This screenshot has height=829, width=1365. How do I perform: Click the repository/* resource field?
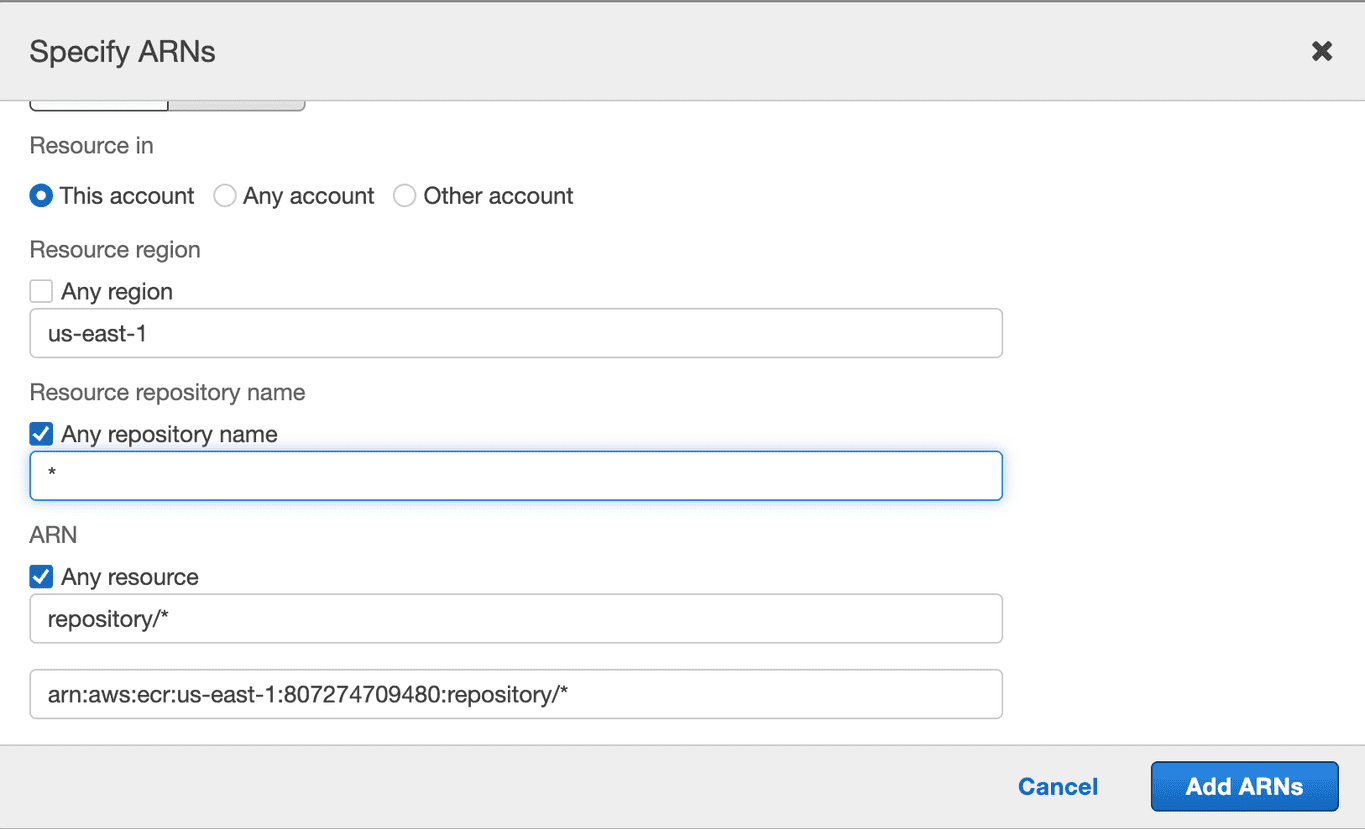515,618
